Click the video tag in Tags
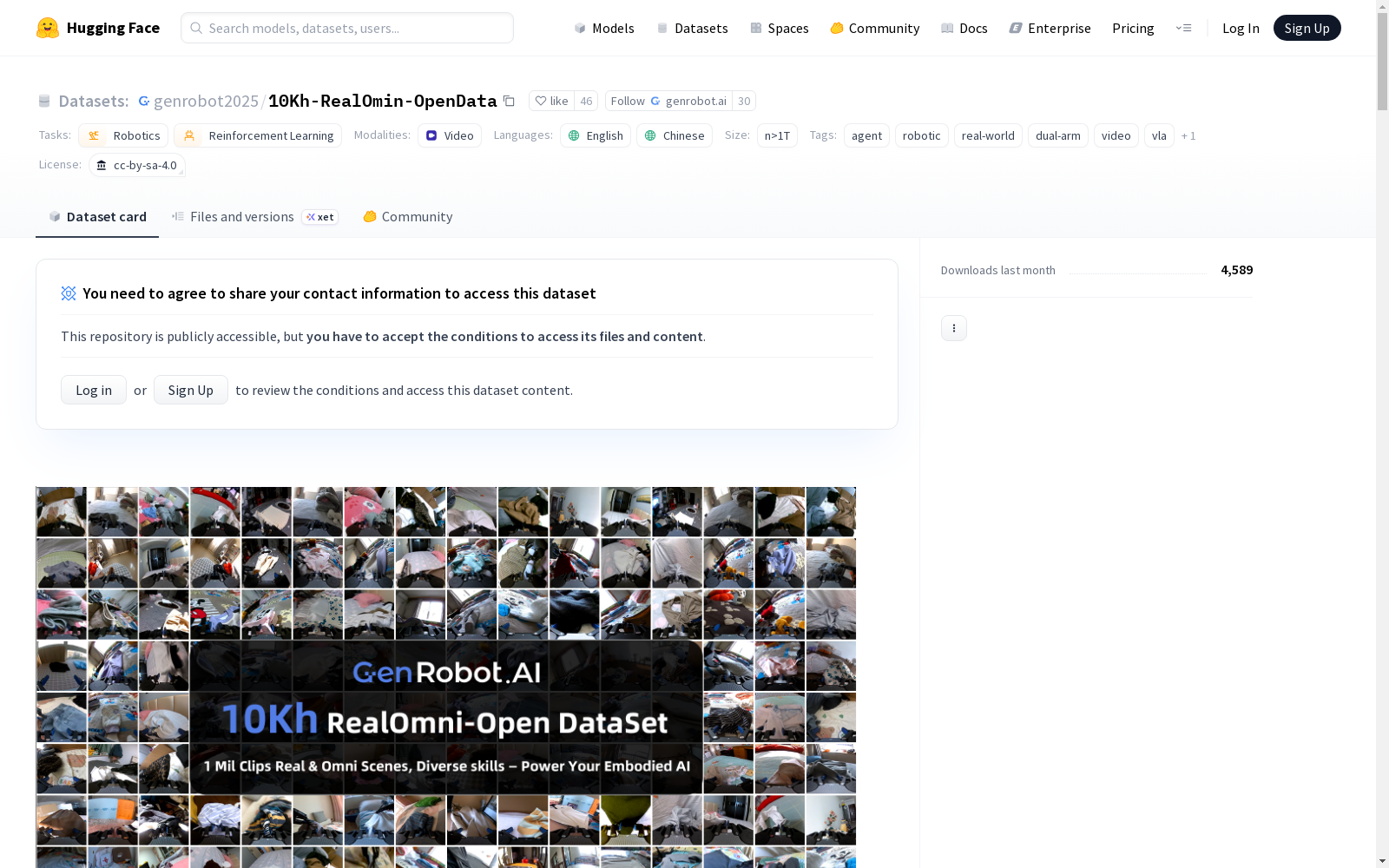This screenshot has height=868, width=1389. [1116, 135]
